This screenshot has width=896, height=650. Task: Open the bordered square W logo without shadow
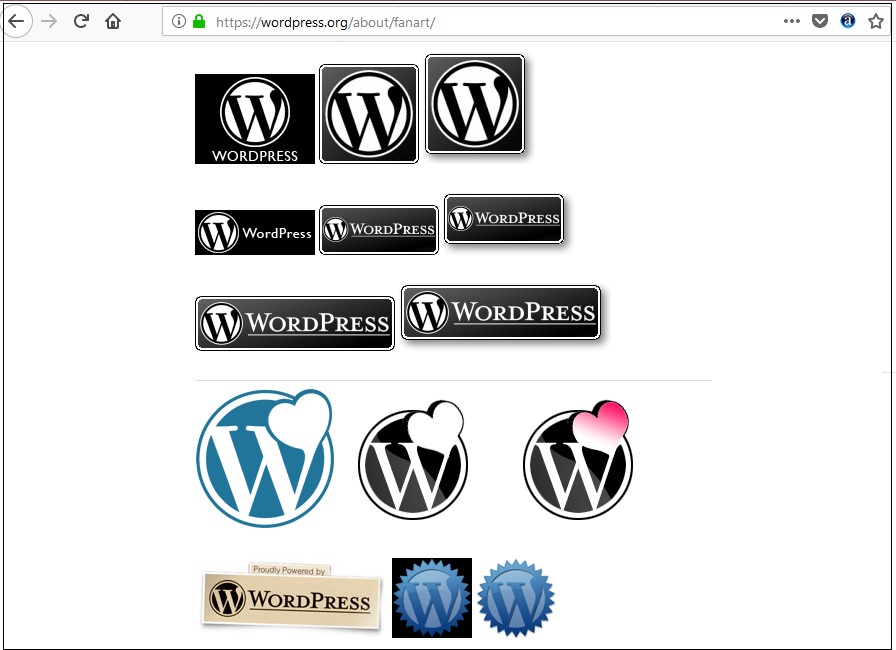pos(369,114)
